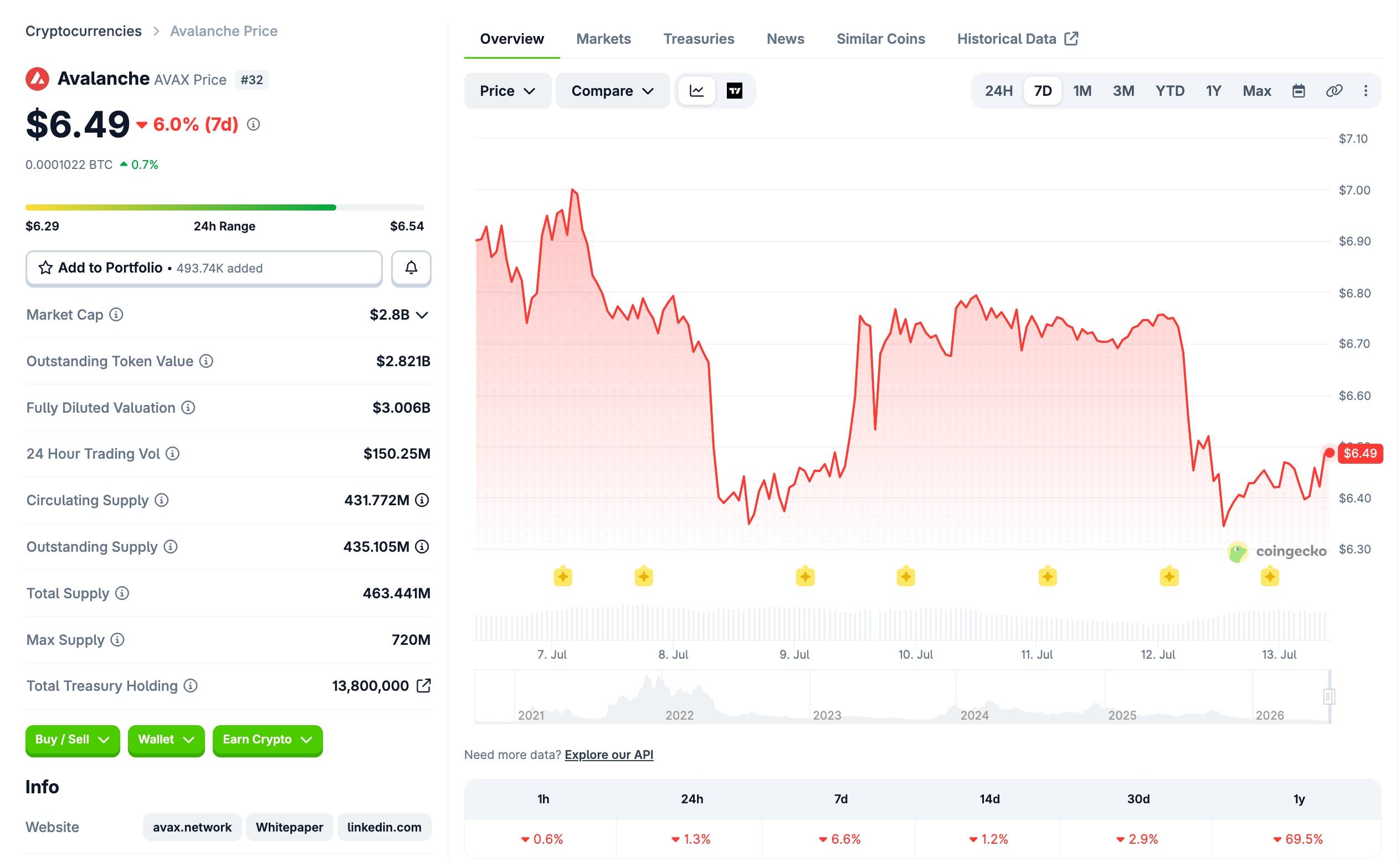
Task: Click the news marker under 7. Jul
Action: tap(563, 577)
